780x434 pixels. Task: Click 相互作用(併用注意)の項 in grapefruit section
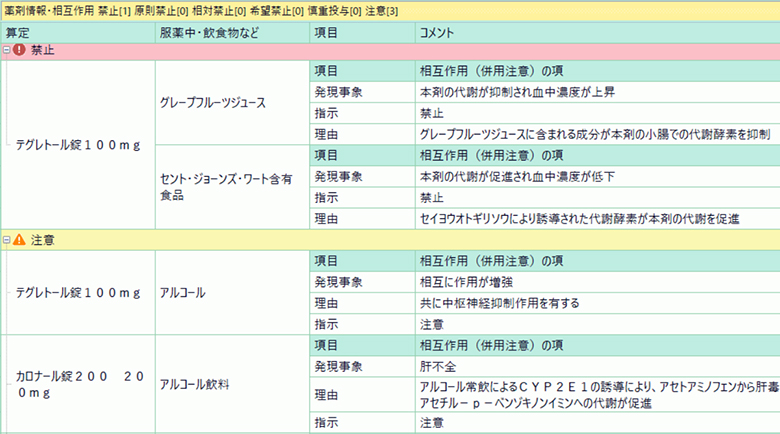tap(491, 71)
